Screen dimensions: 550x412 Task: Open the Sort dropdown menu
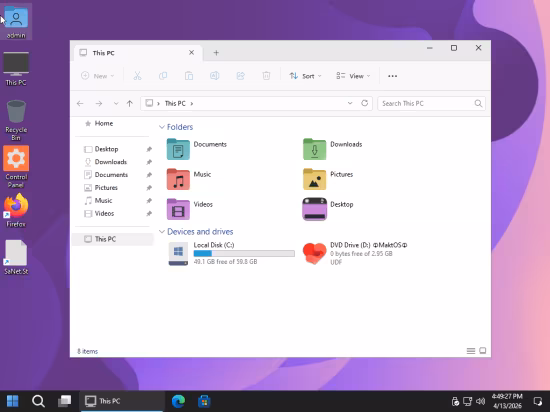[305, 76]
